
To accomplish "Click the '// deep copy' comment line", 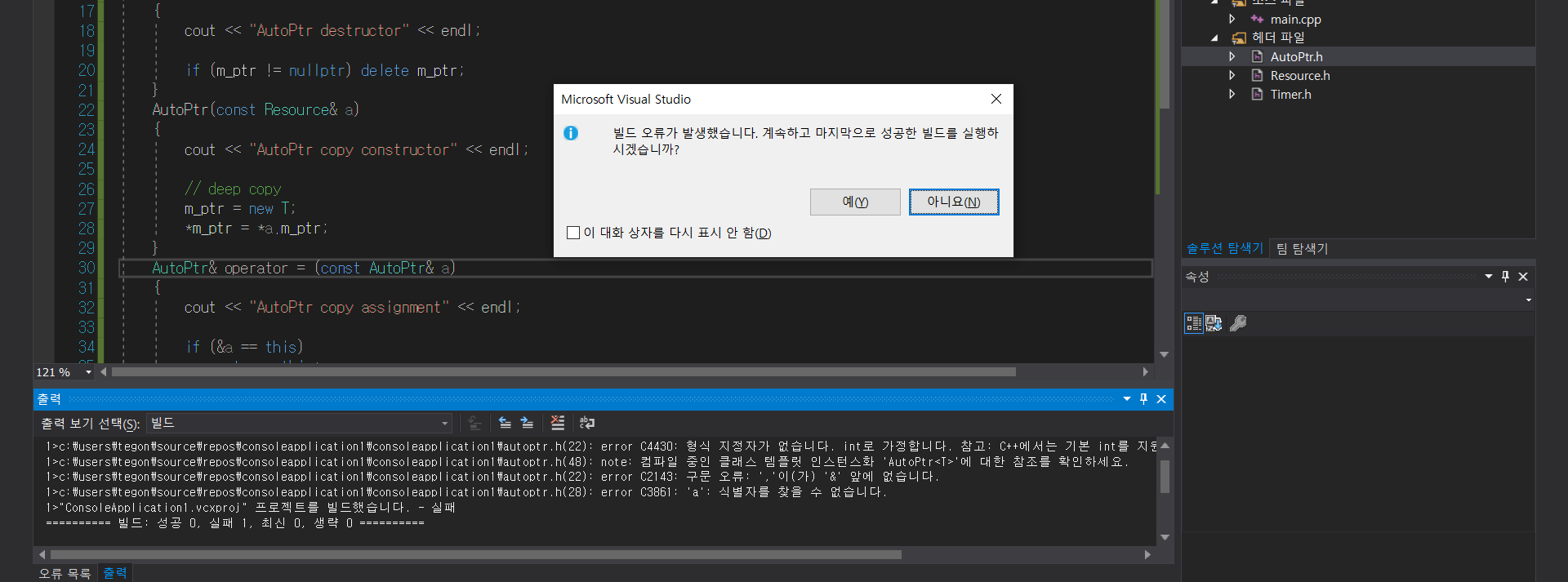I will [x=233, y=189].
